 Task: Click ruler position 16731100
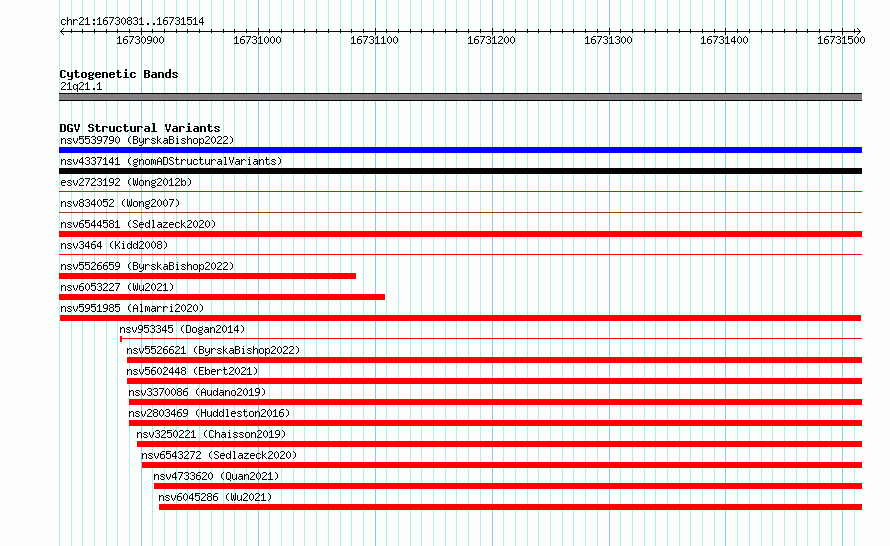click(x=374, y=40)
